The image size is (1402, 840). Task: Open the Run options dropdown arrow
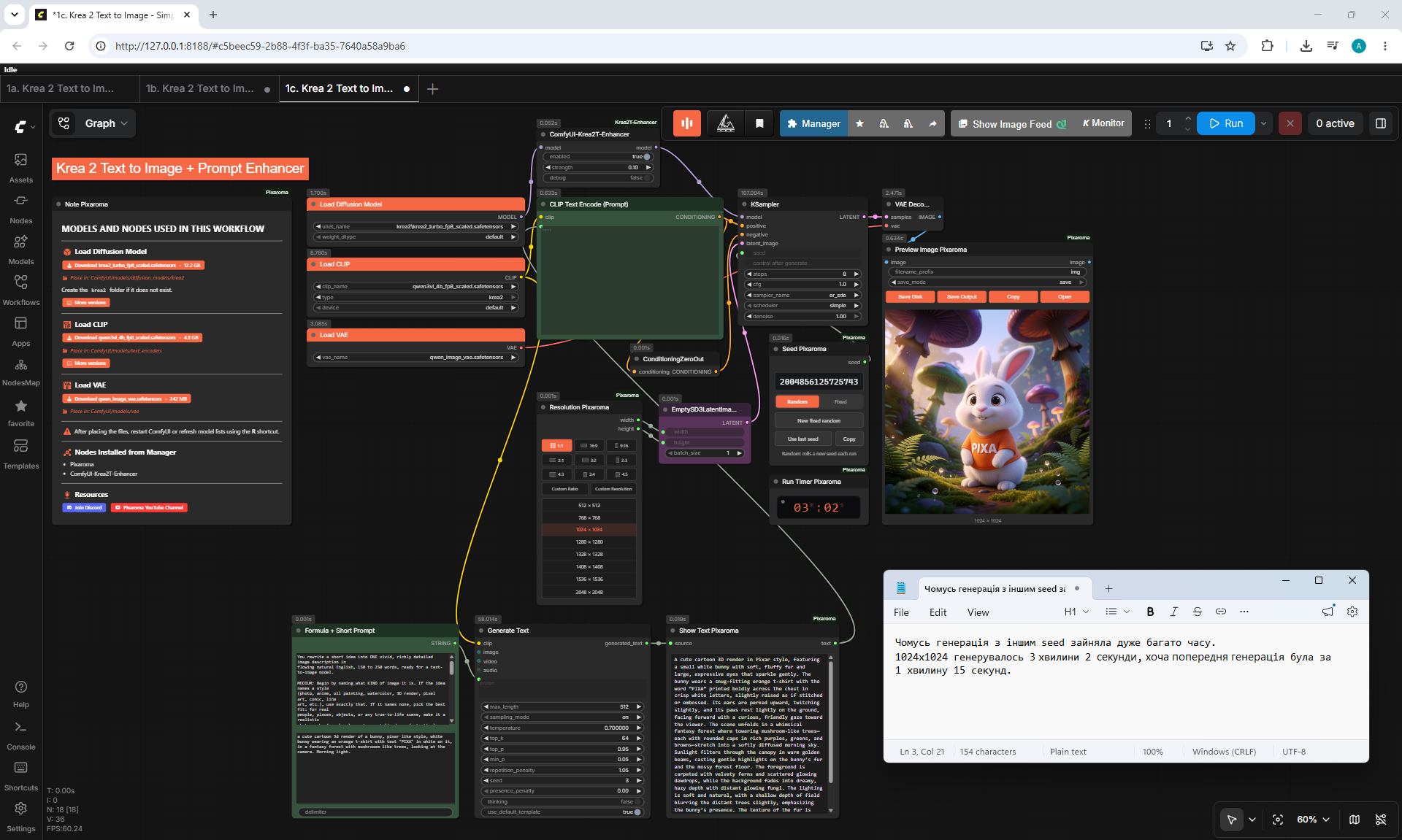coord(1263,123)
